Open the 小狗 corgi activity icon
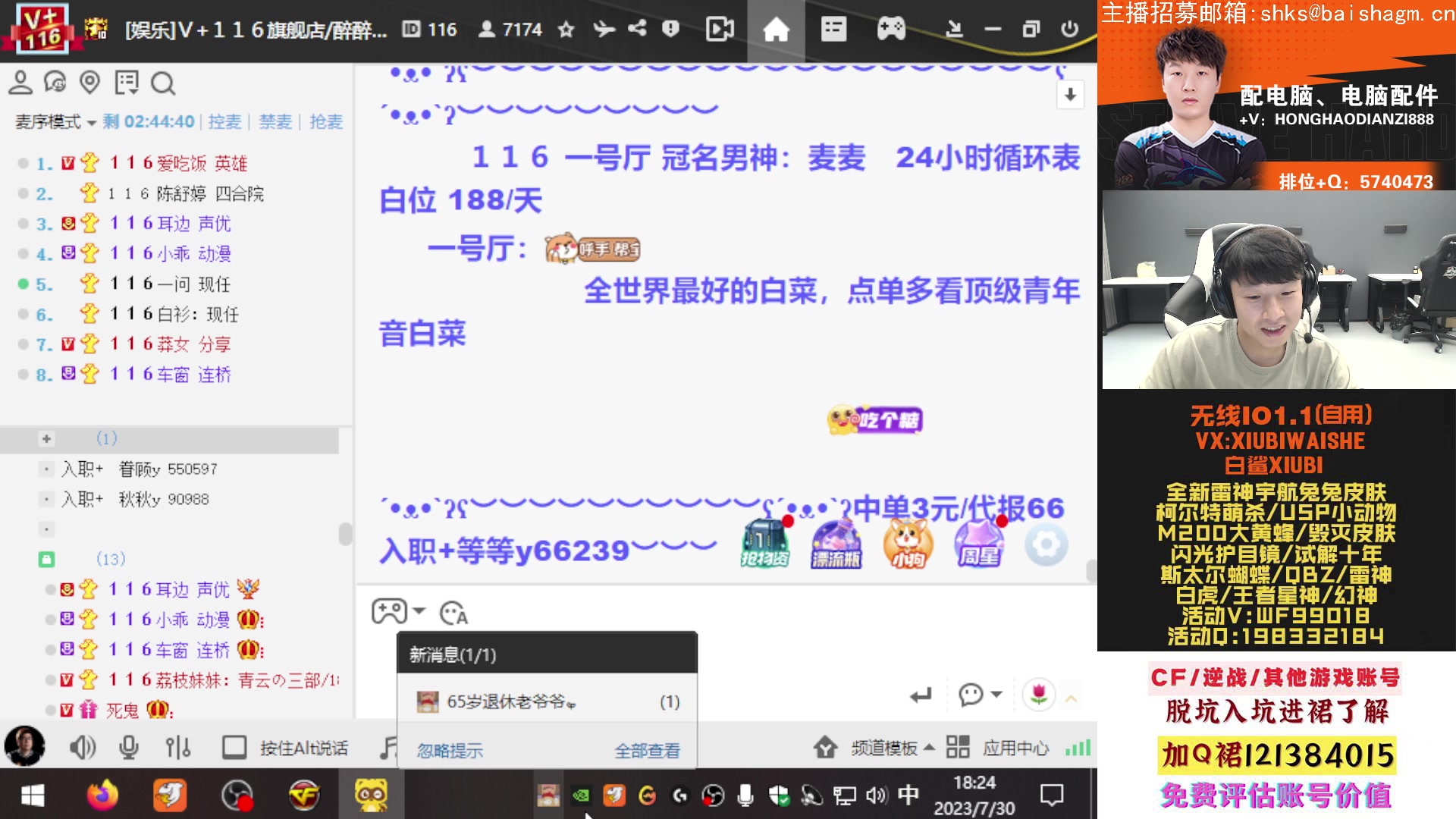This screenshot has height=819, width=1456. pyautogui.click(x=908, y=544)
